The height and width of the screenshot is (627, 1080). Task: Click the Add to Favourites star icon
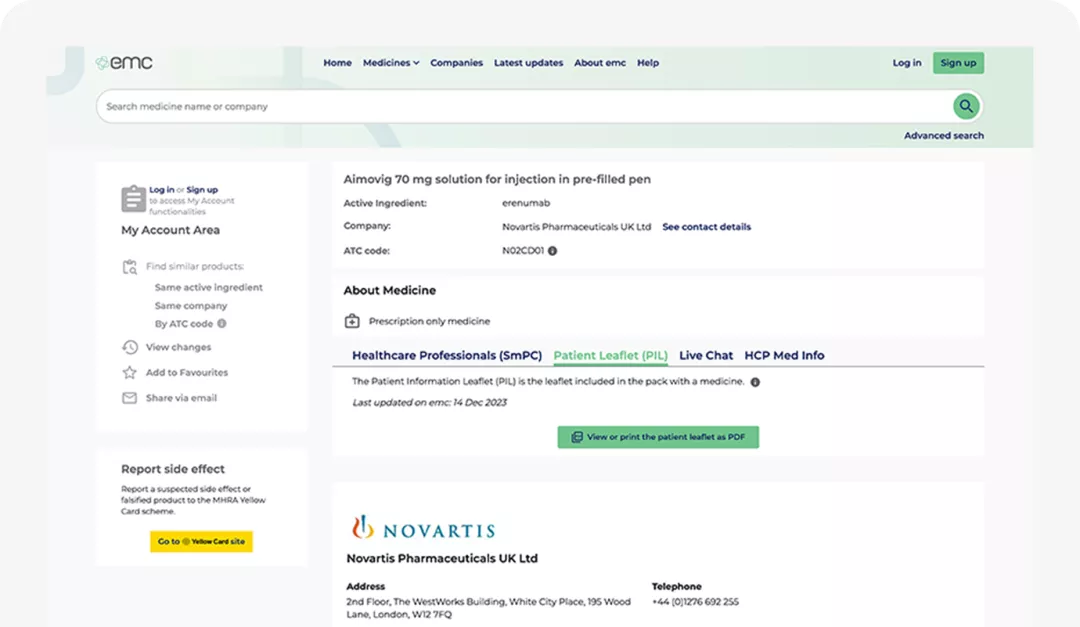130,373
